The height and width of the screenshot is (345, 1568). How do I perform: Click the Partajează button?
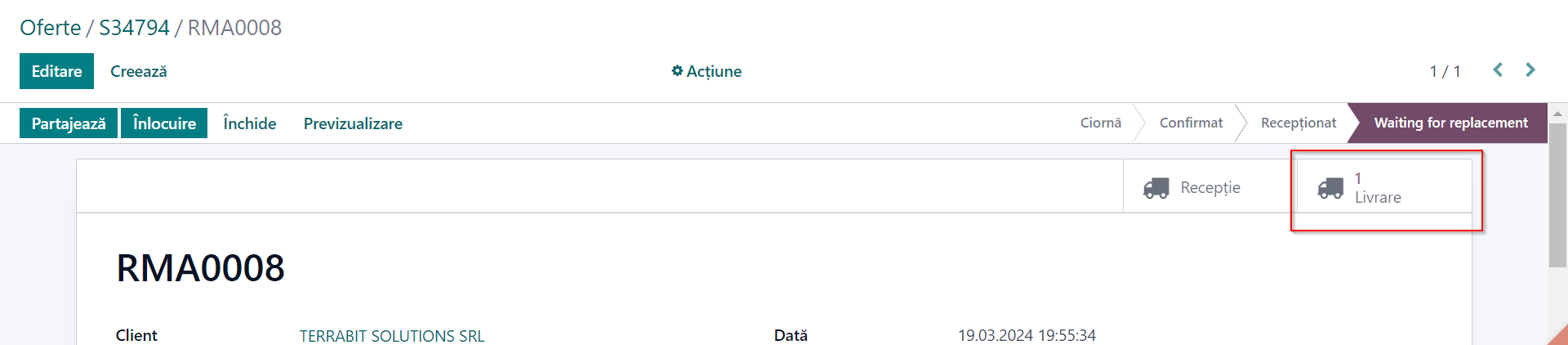tap(69, 123)
